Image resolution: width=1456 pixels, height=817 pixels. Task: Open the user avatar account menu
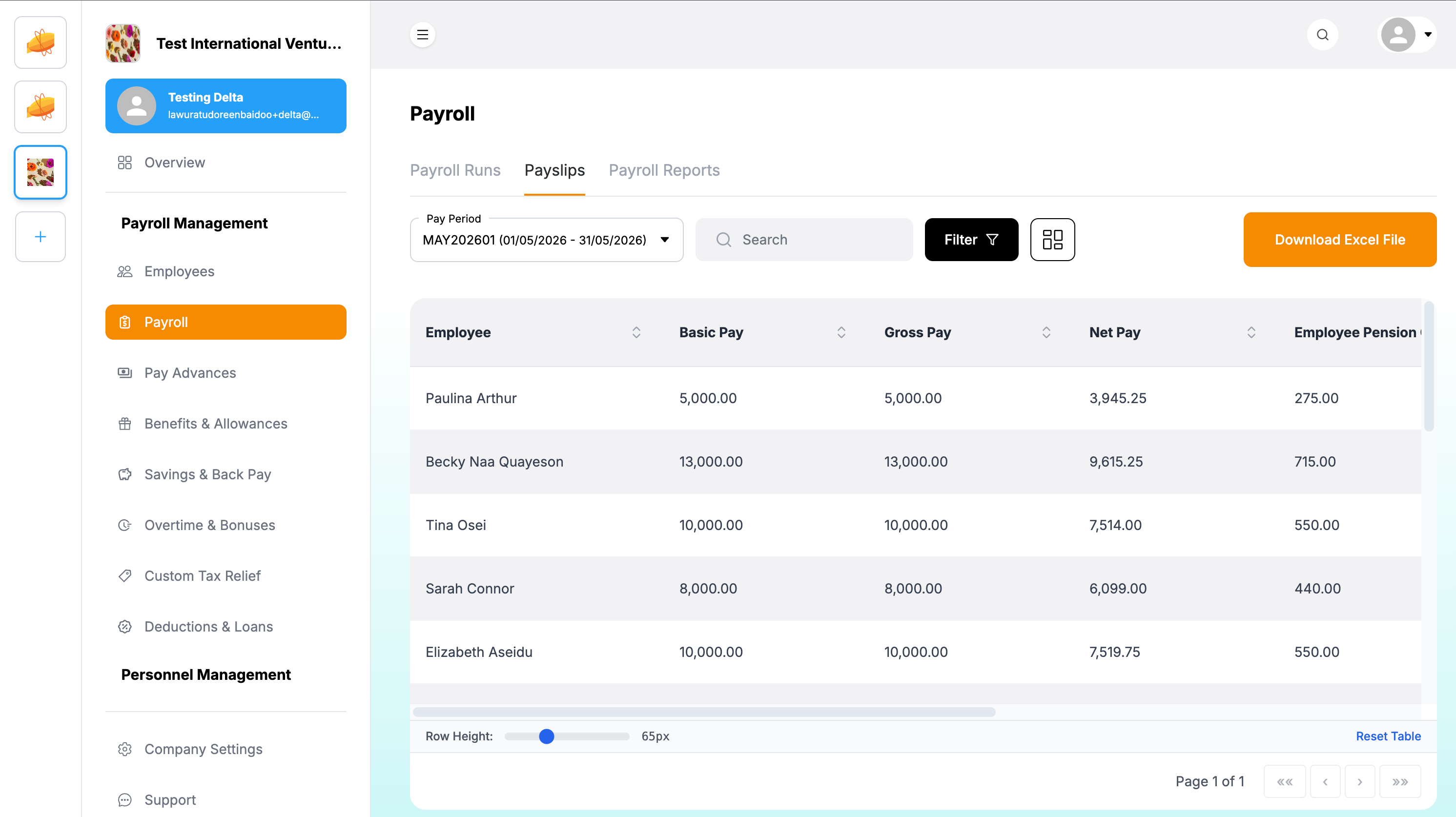point(1406,35)
